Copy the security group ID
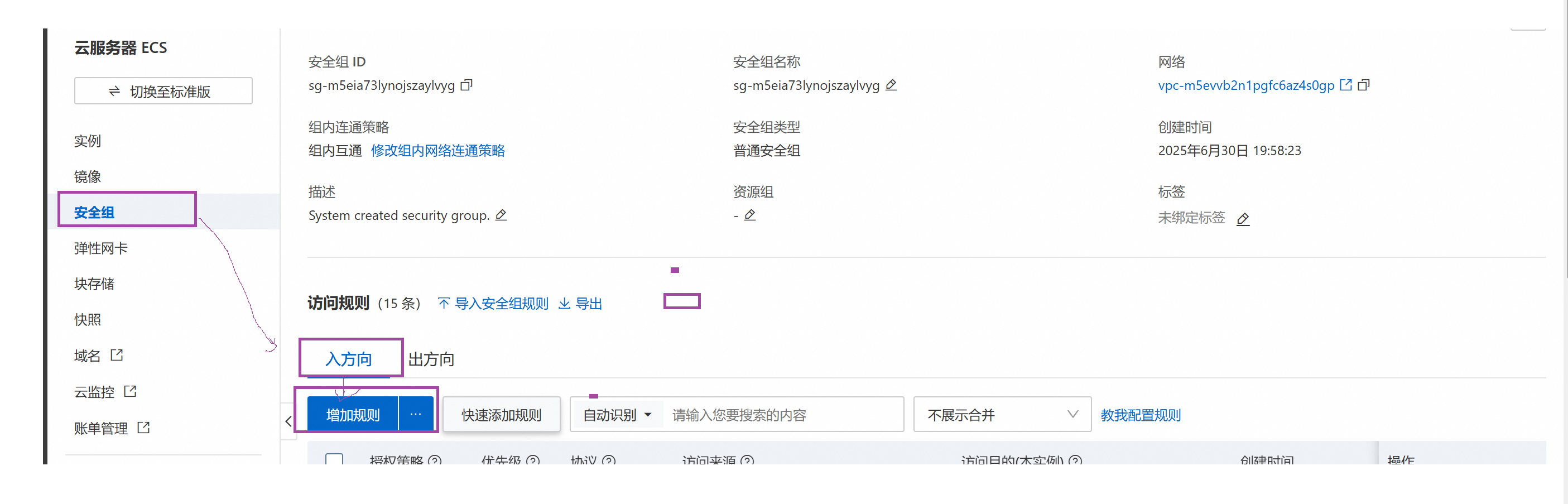Screen dimensions: 1568x504 point(466,85)
